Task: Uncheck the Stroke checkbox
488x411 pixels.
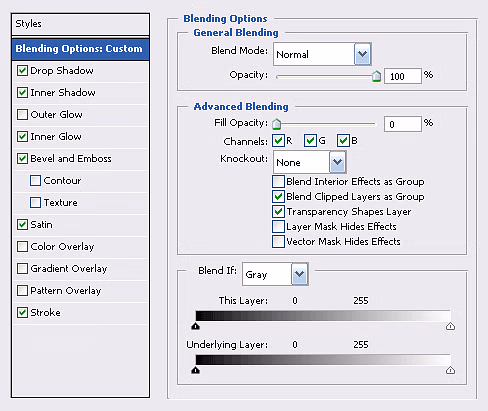Action: [22, 313]
